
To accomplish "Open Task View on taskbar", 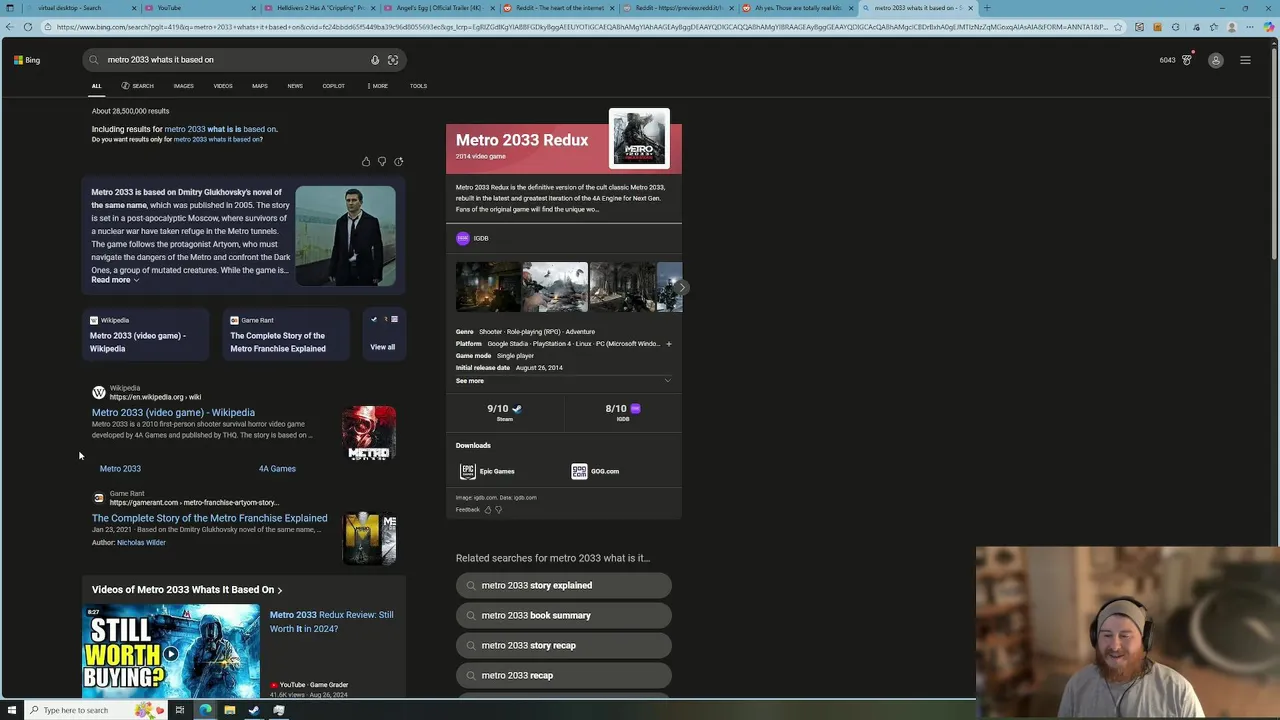I will (x=180, y=710).
